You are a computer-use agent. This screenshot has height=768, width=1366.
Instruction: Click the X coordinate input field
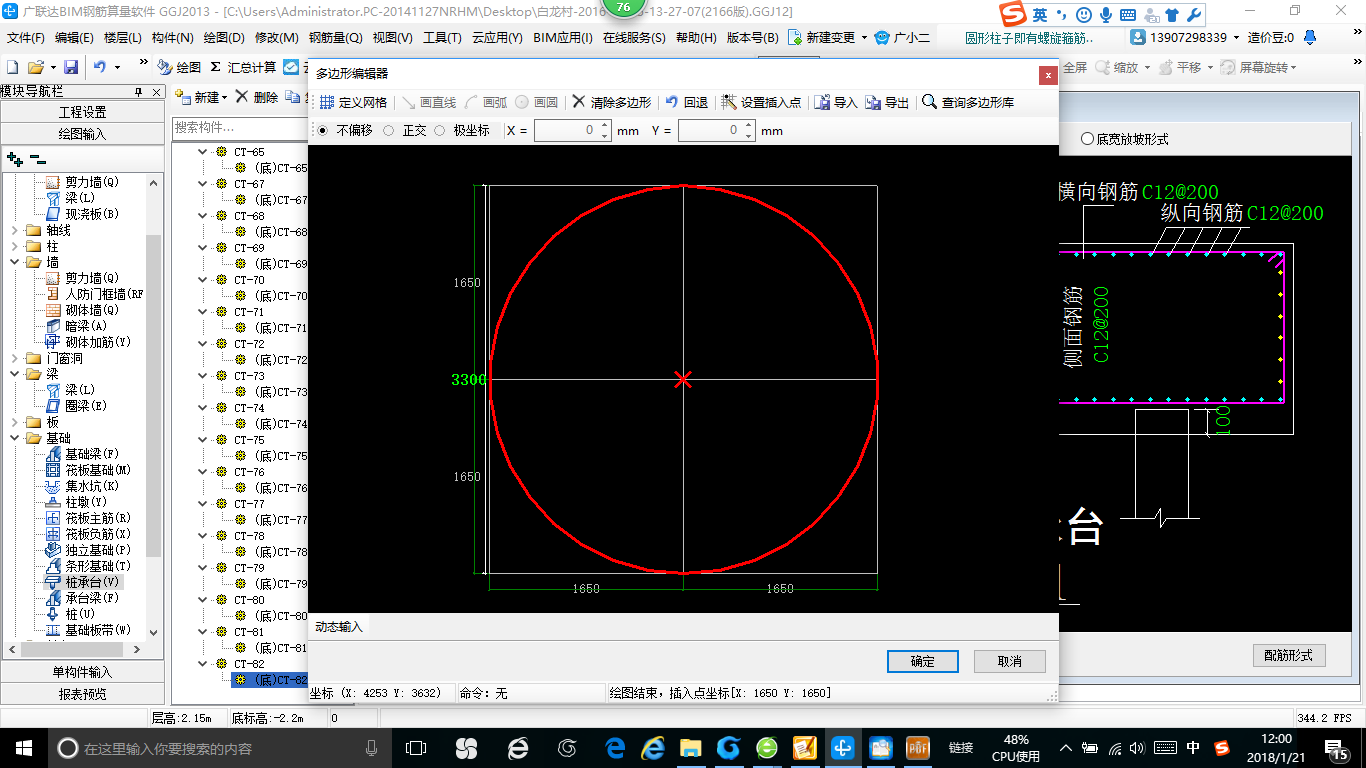[566, 131]
